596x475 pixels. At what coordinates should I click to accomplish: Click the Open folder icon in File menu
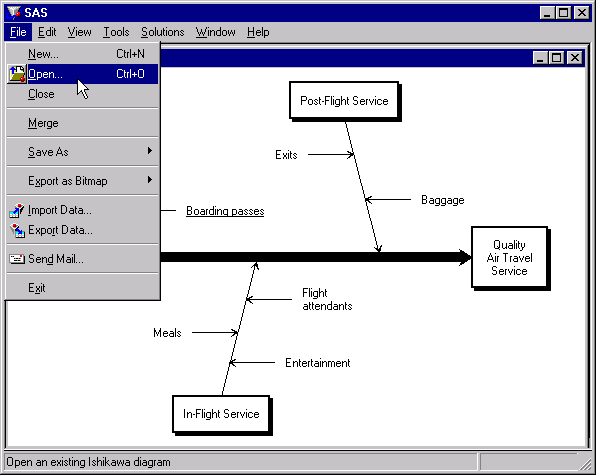[17, 74]
